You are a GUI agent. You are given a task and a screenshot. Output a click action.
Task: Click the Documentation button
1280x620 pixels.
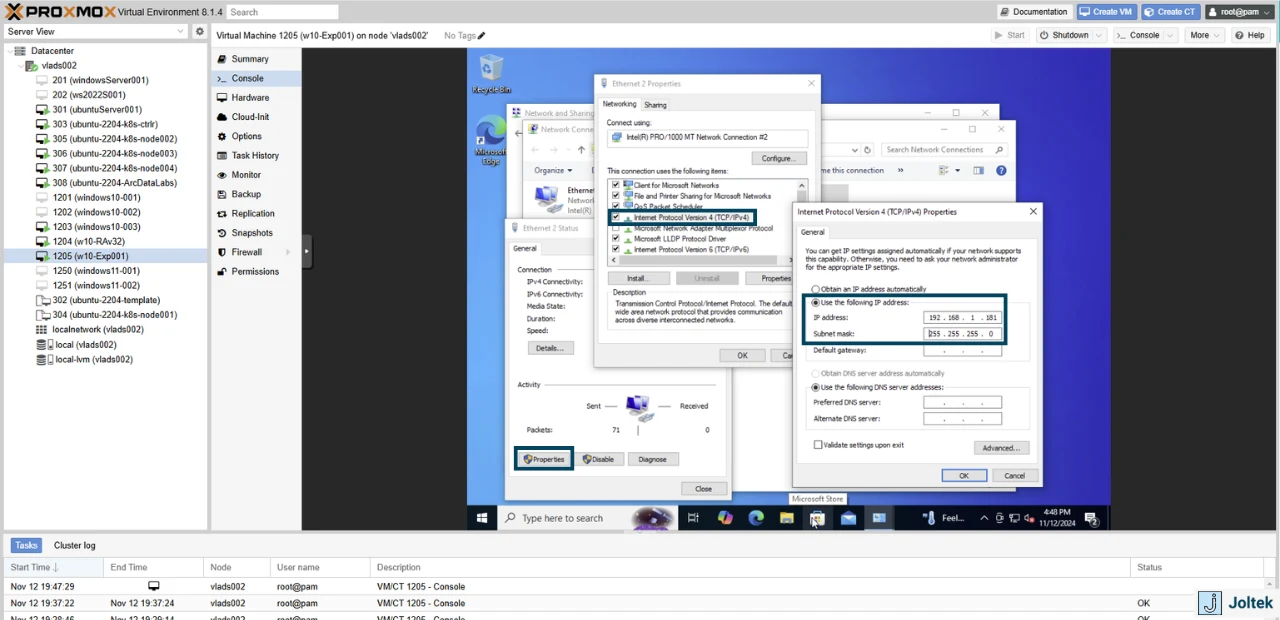[x=1034, y=12]
